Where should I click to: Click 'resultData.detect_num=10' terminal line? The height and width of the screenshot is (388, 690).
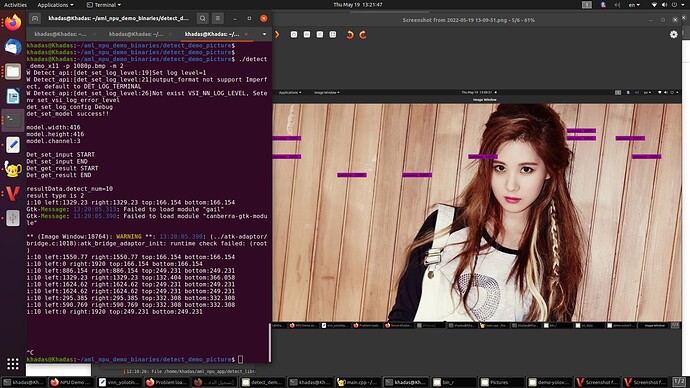point(70,189)
